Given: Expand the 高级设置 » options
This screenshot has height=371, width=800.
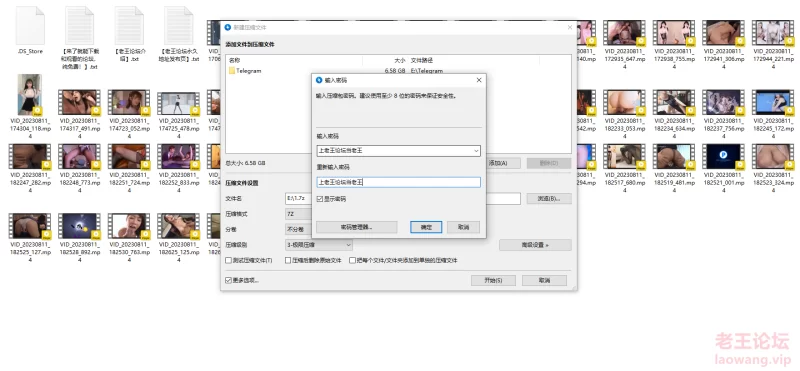Looking at the screenshot, I should tap(535, 245).
